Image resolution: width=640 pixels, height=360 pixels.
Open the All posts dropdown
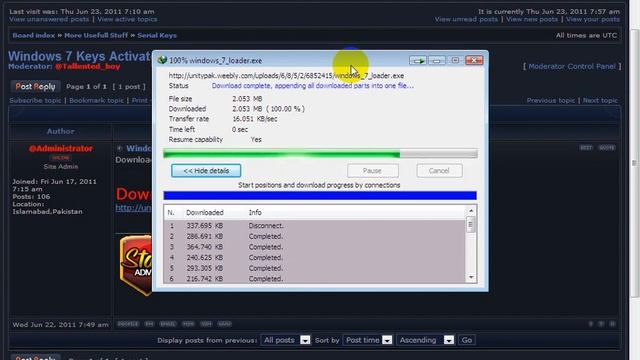pyautogui.click(x=286, y=340)
